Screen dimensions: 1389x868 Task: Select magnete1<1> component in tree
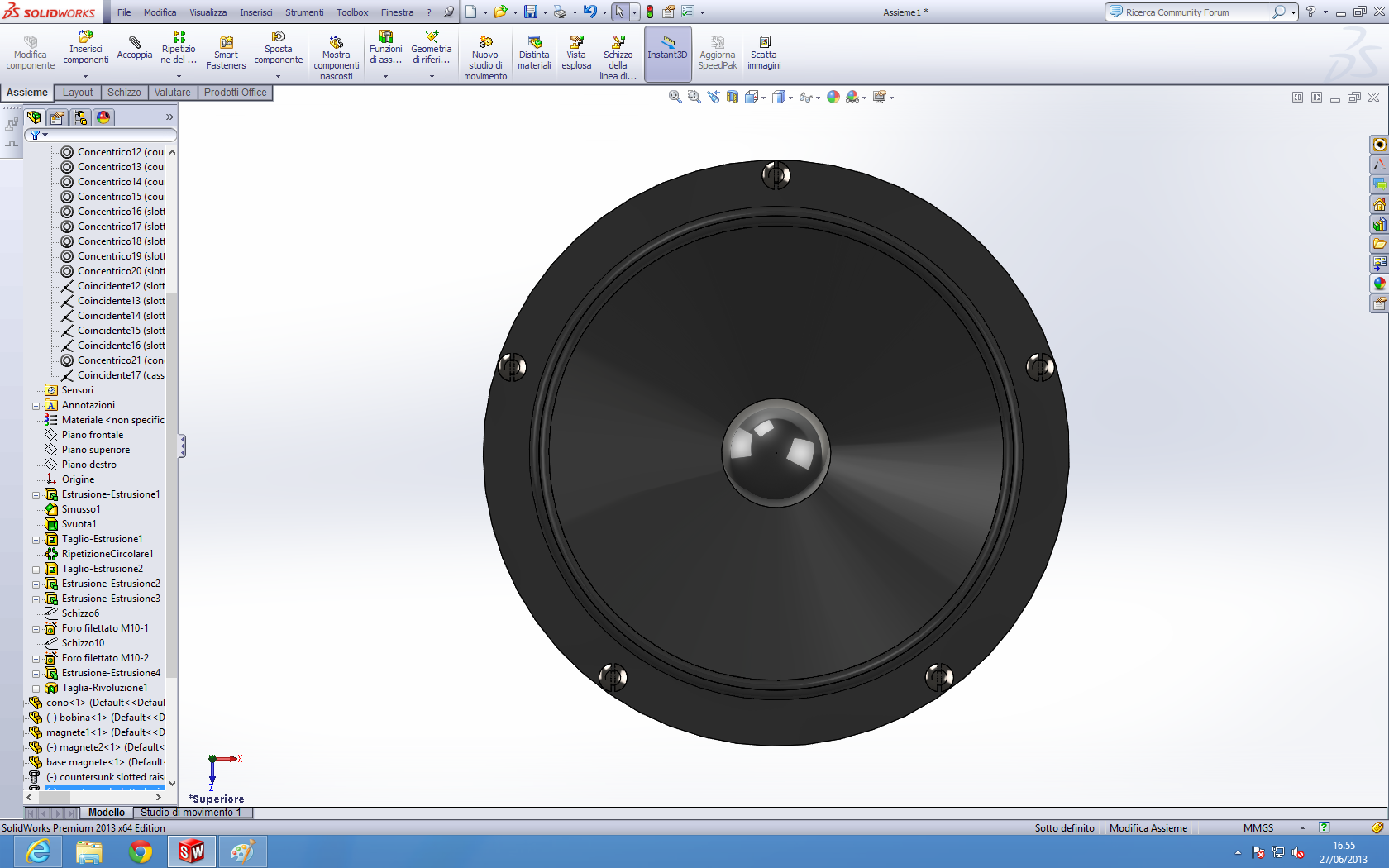(x=104, y=732)
